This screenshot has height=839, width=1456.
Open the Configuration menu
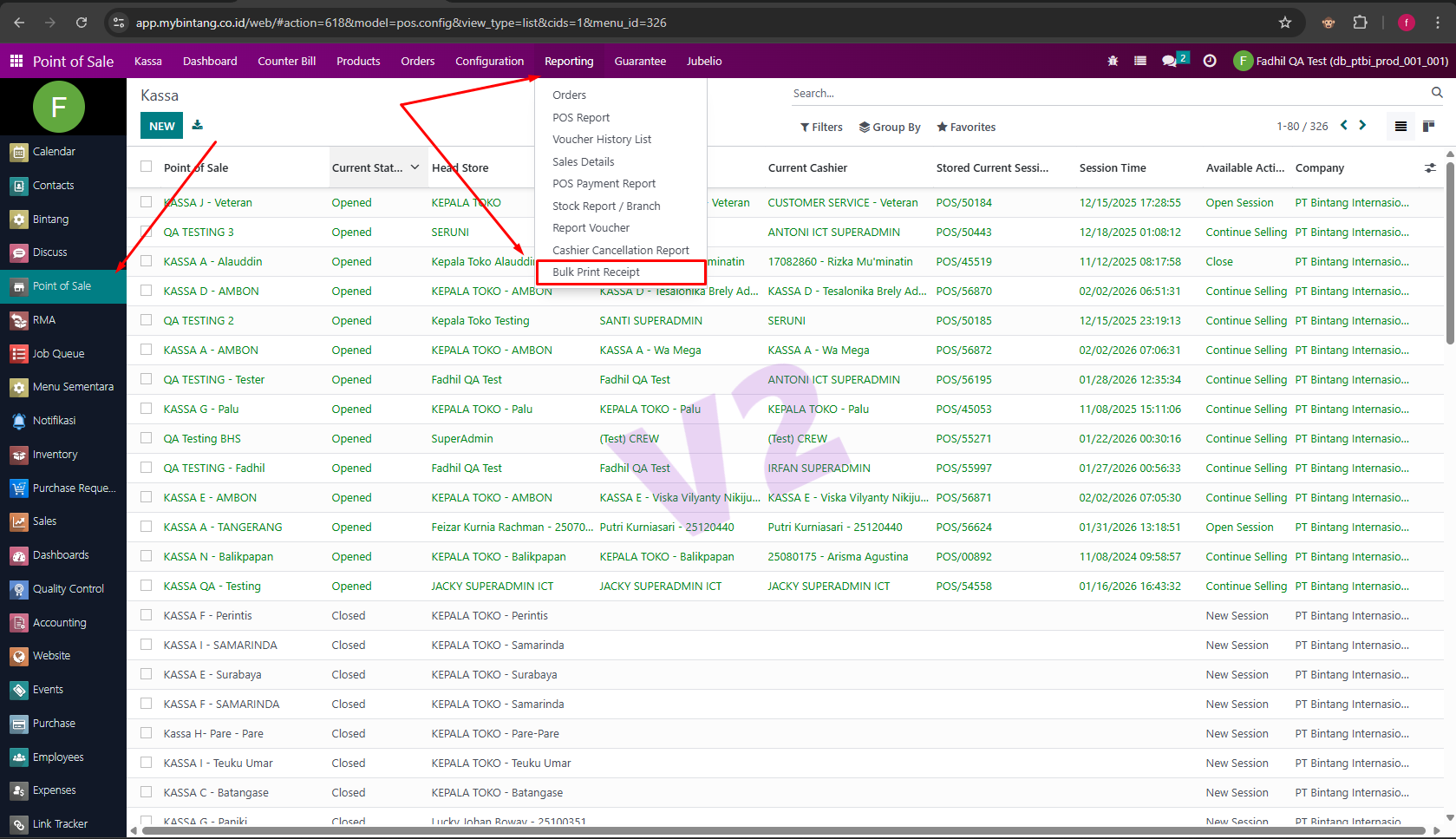489,61
